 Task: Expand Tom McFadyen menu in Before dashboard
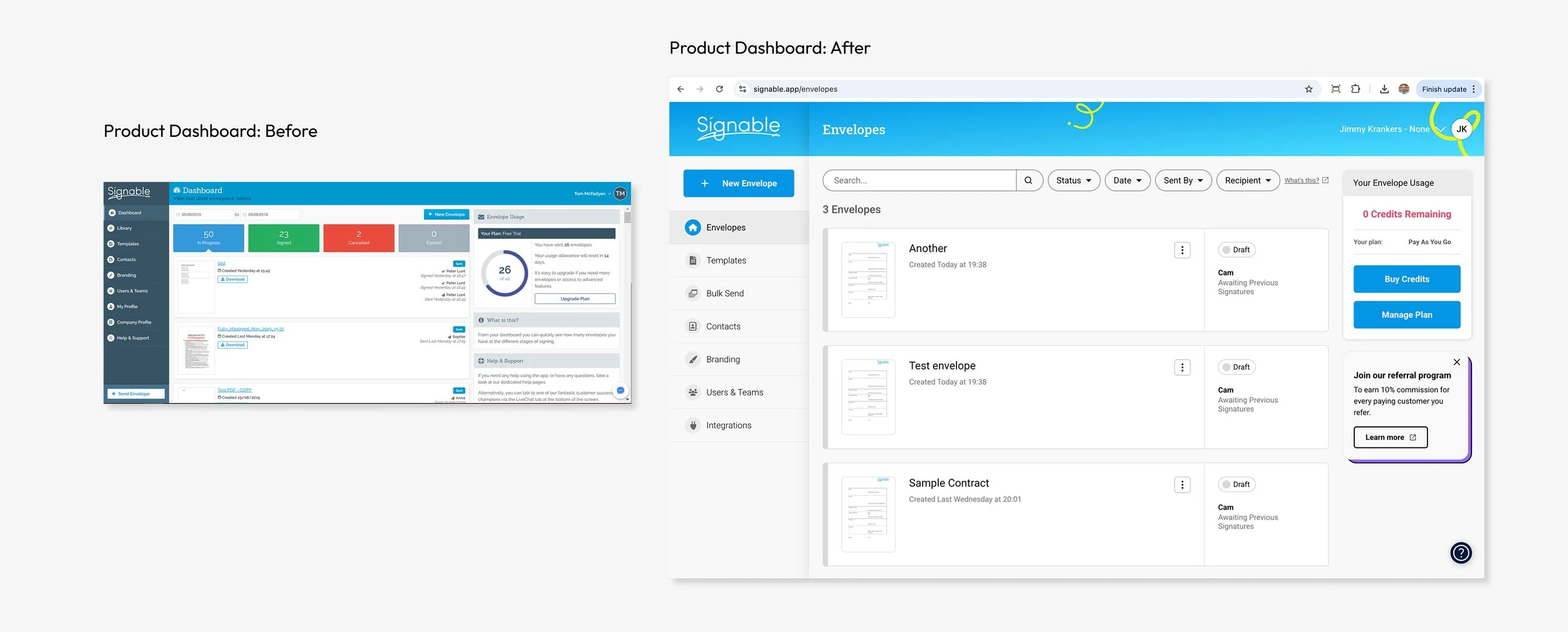click(592, 194)
